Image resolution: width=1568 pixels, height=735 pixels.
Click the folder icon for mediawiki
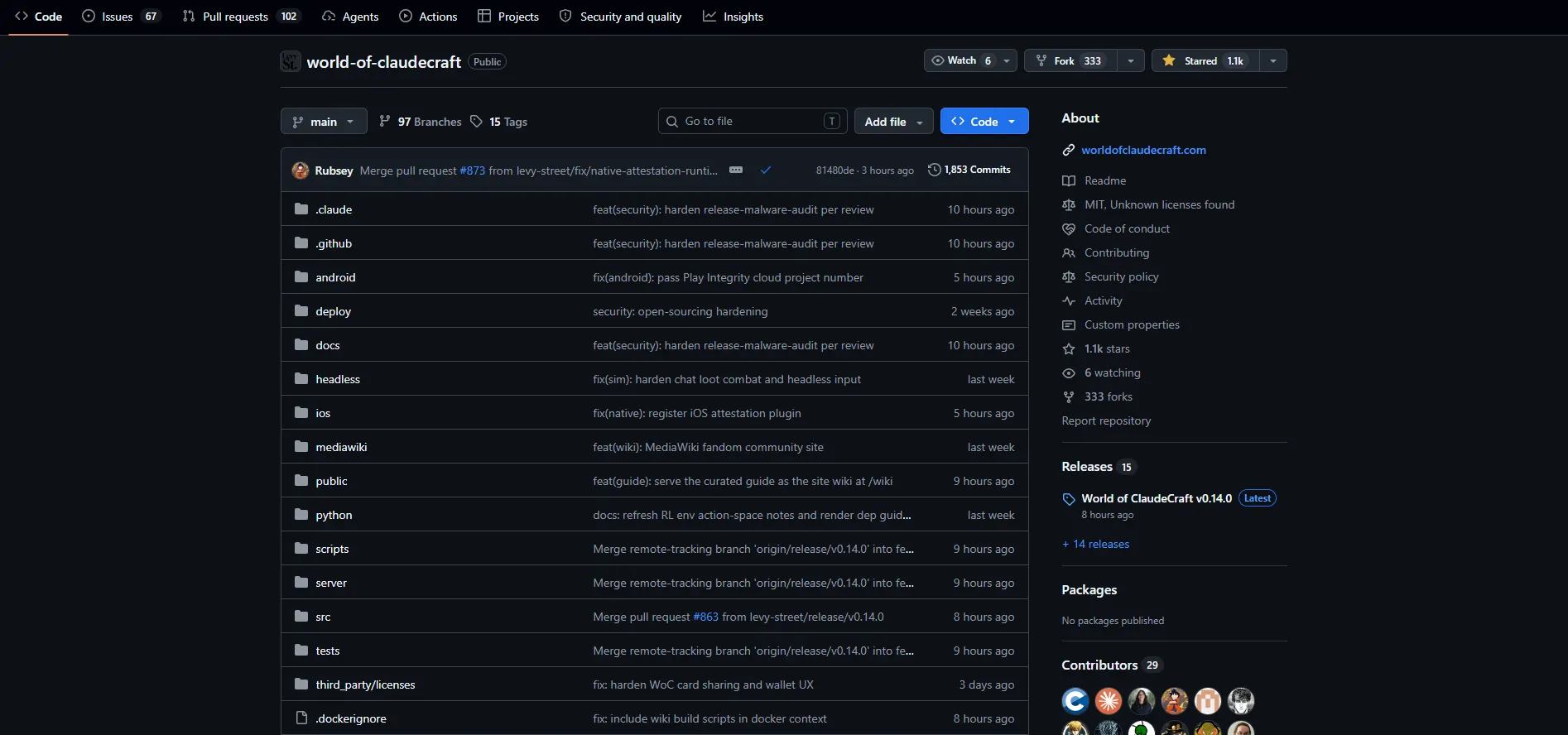(301, 447)
